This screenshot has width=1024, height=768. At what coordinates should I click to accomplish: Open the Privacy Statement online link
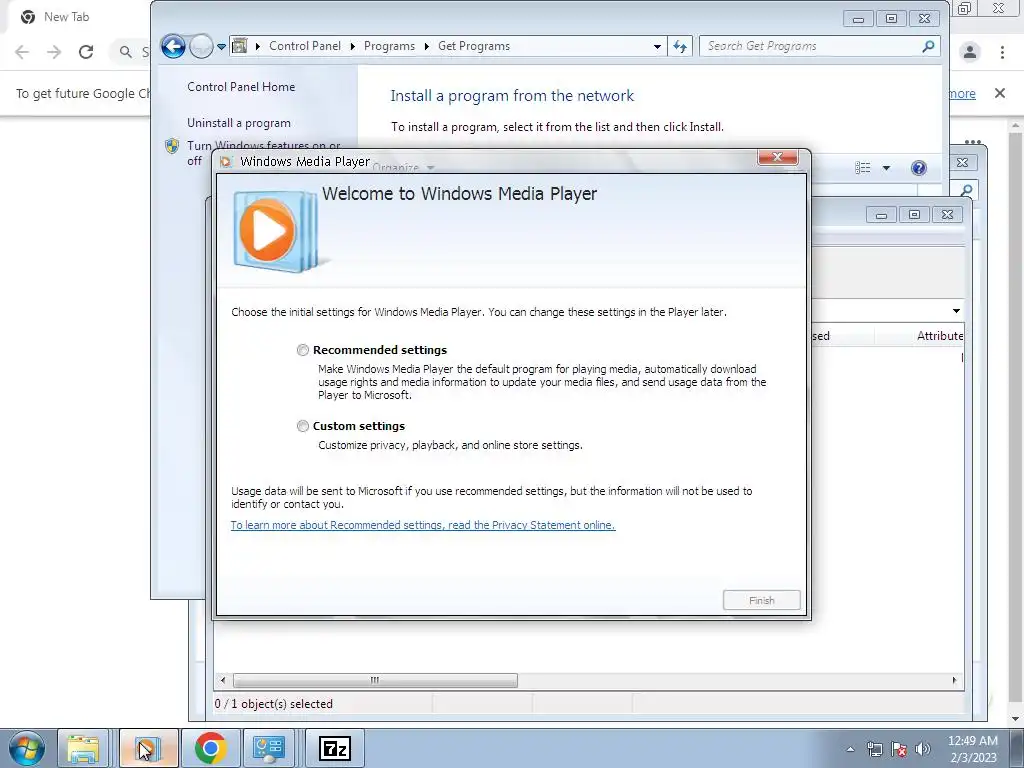(x=423, y=525)
